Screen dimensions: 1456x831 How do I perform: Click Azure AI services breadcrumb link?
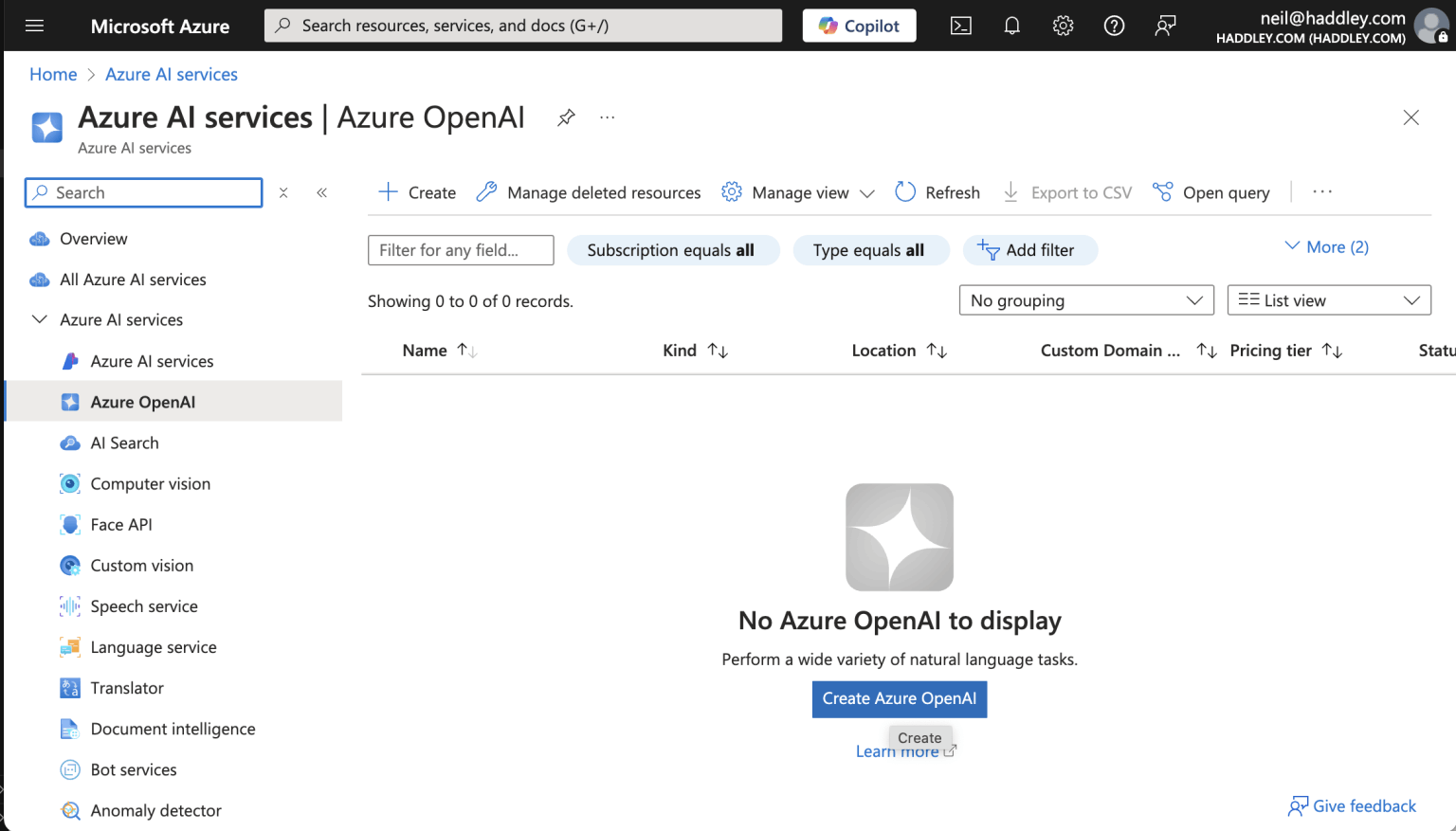[x=172, y=74]
